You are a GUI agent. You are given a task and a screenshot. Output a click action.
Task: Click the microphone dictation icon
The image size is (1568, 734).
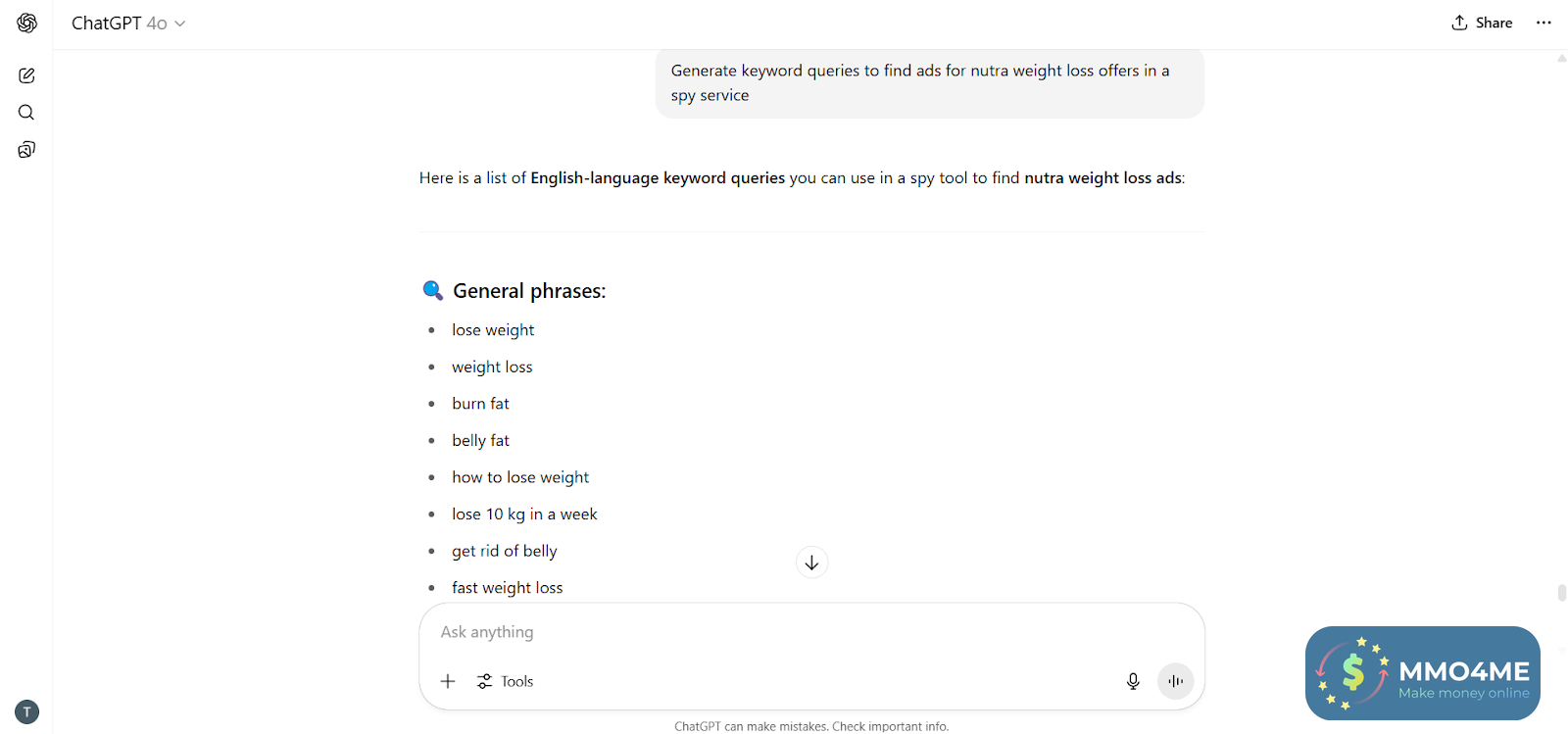pyautogui.click(x=1133, y=681)
